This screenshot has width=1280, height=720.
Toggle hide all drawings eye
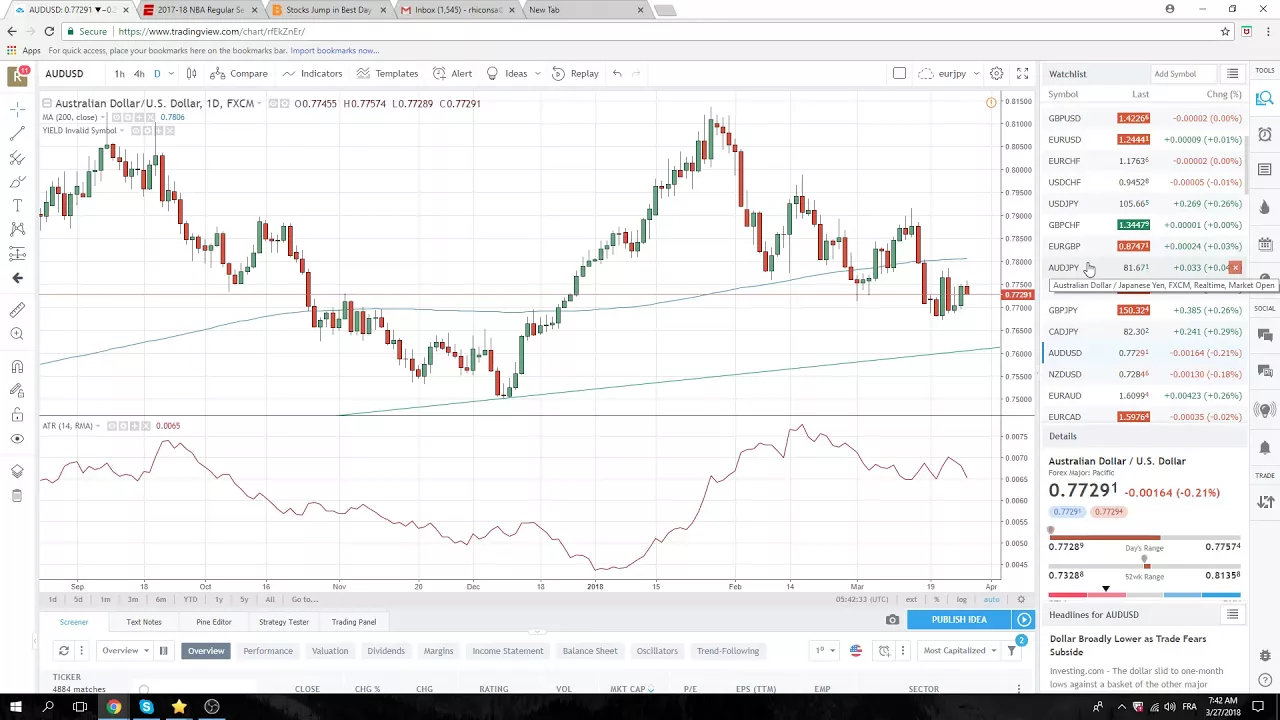coord(17,439)
